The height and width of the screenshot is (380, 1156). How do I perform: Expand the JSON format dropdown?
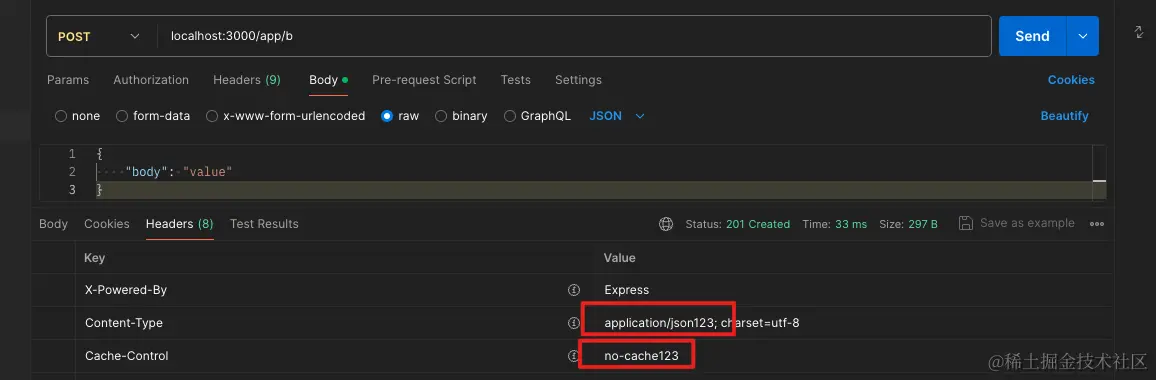[617, 116]
